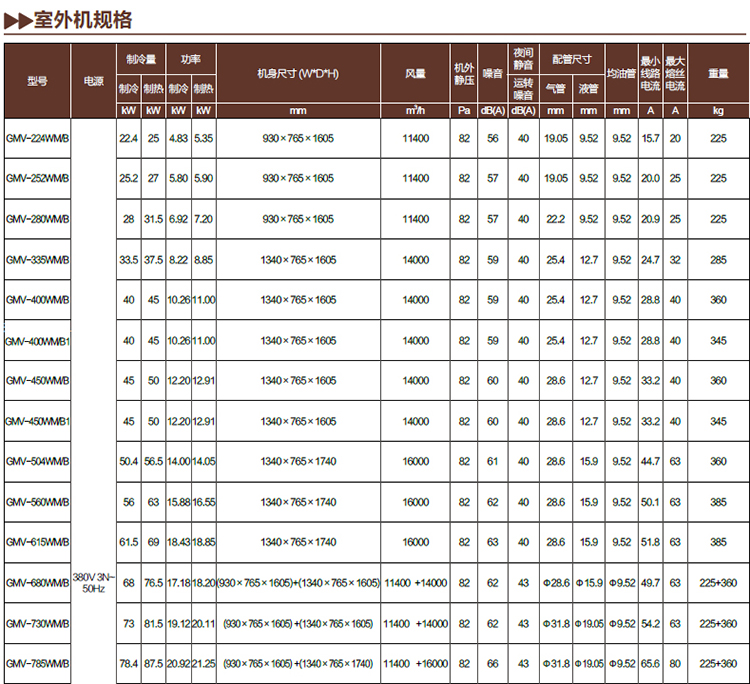
Task: Select the 均油管 column header
Action: 621,73
